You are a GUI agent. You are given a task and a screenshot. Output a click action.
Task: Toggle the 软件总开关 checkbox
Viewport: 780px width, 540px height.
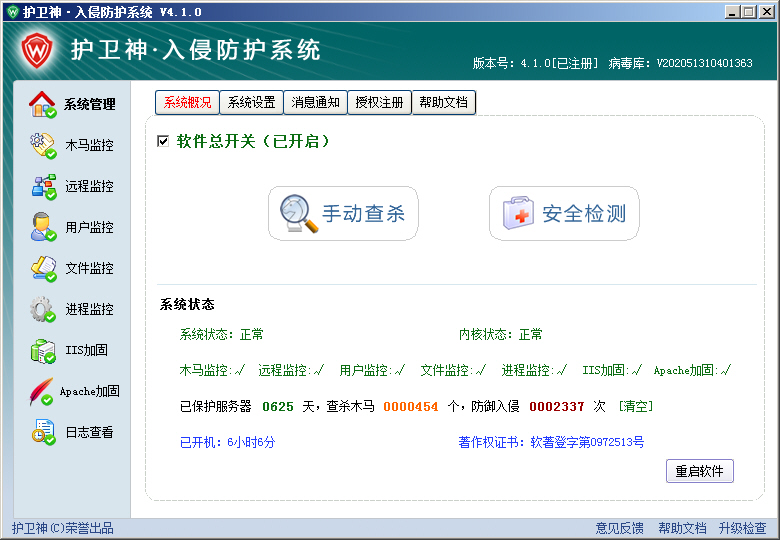click(x=163, y=142)
